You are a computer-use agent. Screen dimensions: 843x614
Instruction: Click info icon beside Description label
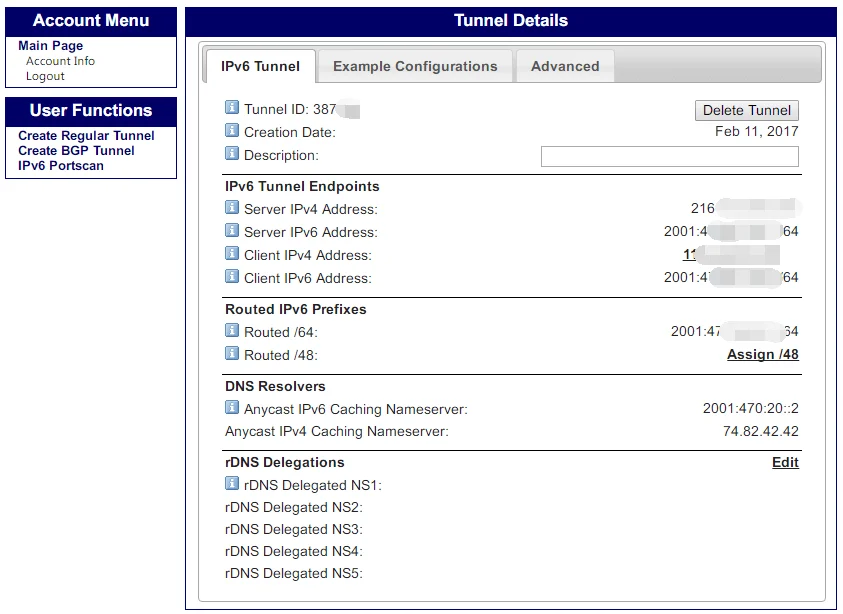pyautogui.click(x=232, y=154)
